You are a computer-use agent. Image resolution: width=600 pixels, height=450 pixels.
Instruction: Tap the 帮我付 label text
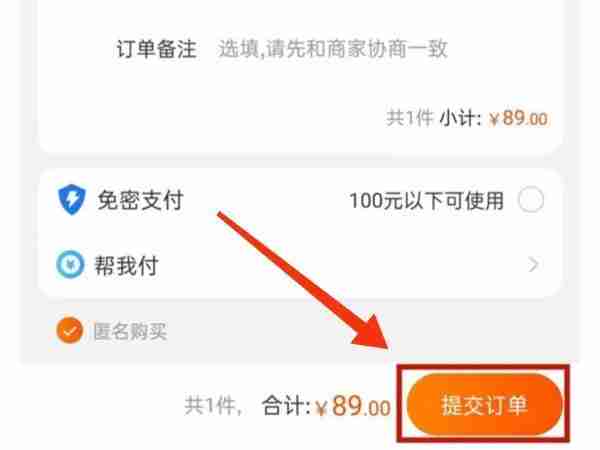(x=126, y=265)
